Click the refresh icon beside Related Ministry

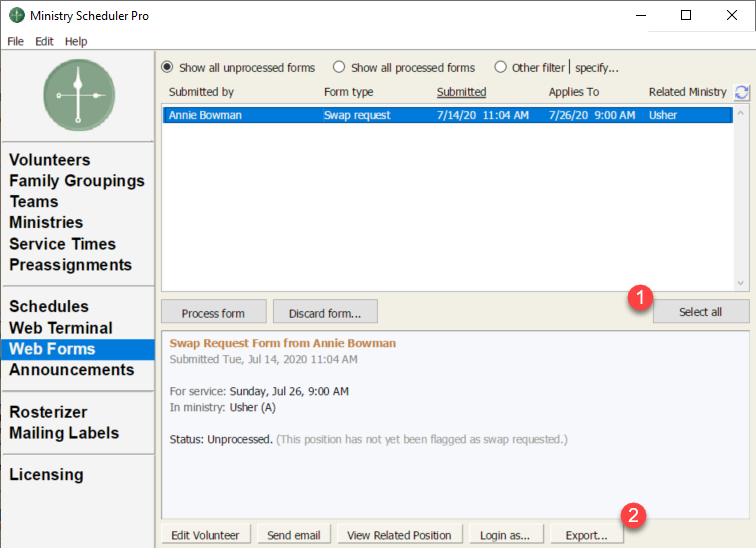(741, 92)
